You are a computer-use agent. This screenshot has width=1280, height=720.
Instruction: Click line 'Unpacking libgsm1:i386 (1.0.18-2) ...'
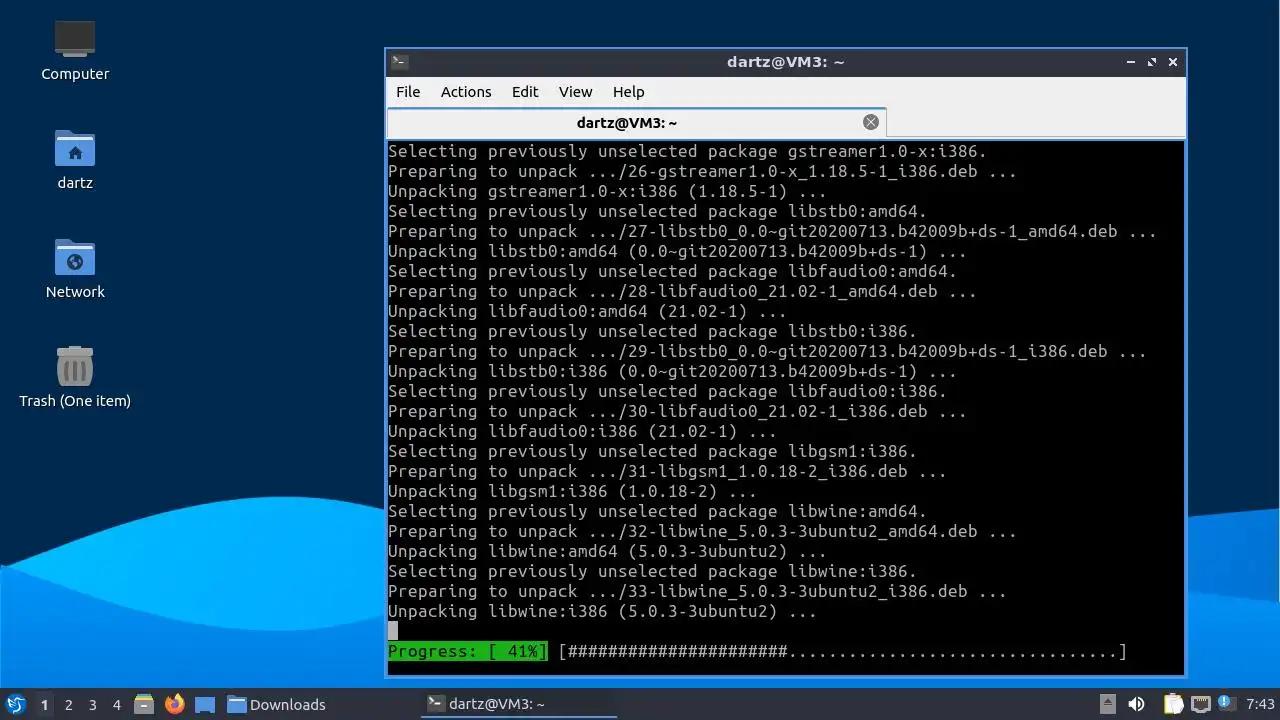click(572, 491)
